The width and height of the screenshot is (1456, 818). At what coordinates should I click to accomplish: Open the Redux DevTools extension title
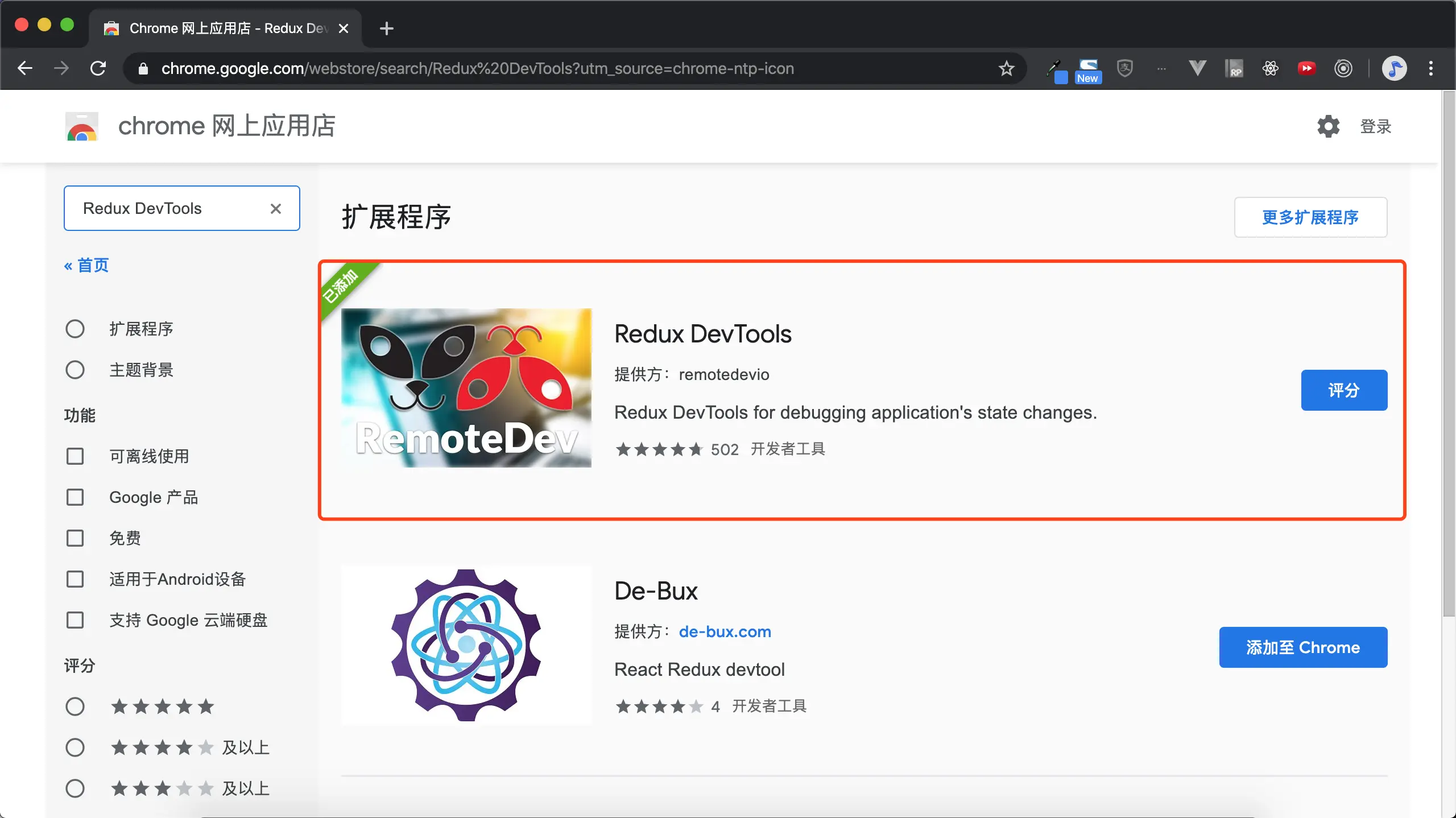tap(703, 334)
